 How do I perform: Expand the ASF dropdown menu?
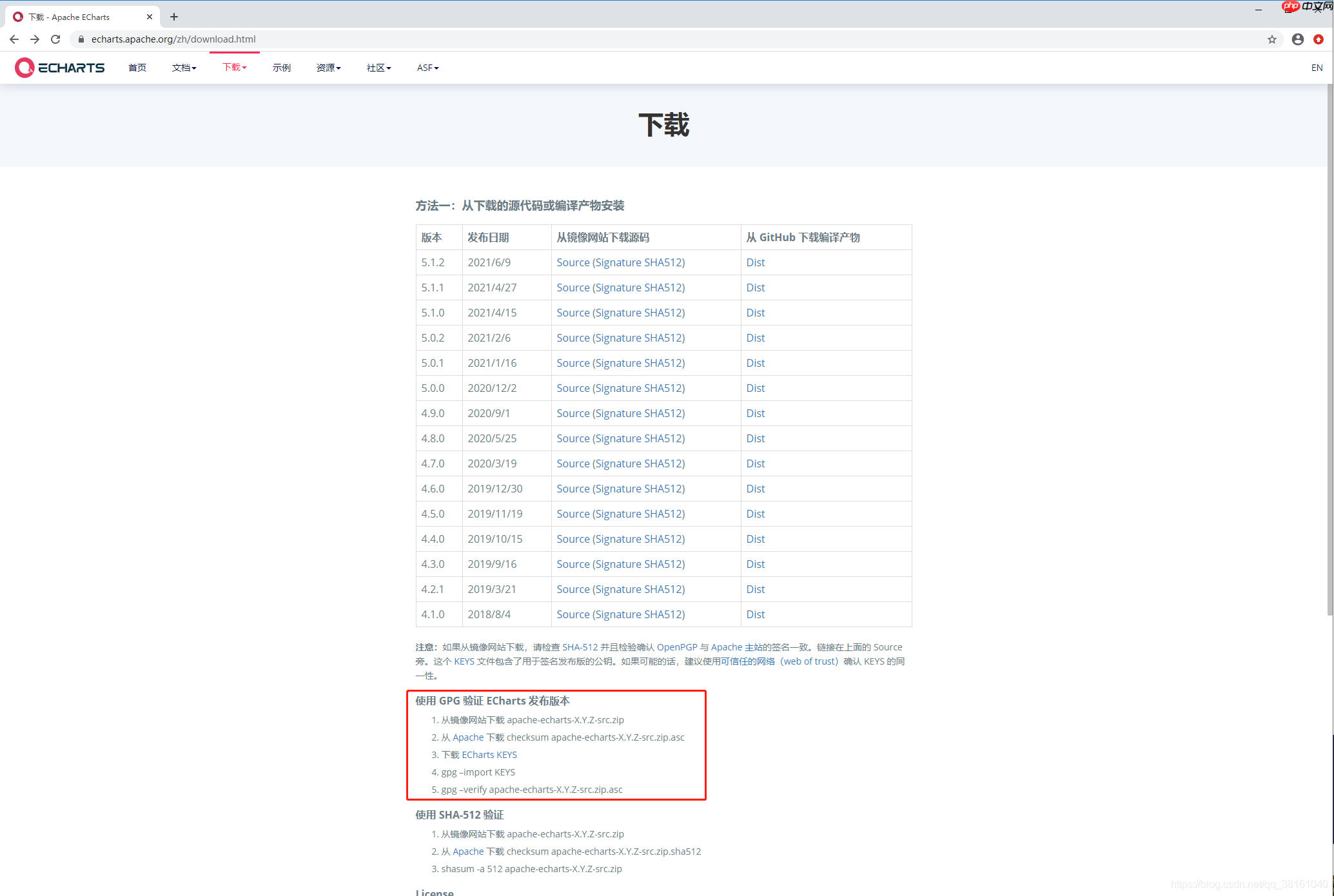click(x=427, y=68)
